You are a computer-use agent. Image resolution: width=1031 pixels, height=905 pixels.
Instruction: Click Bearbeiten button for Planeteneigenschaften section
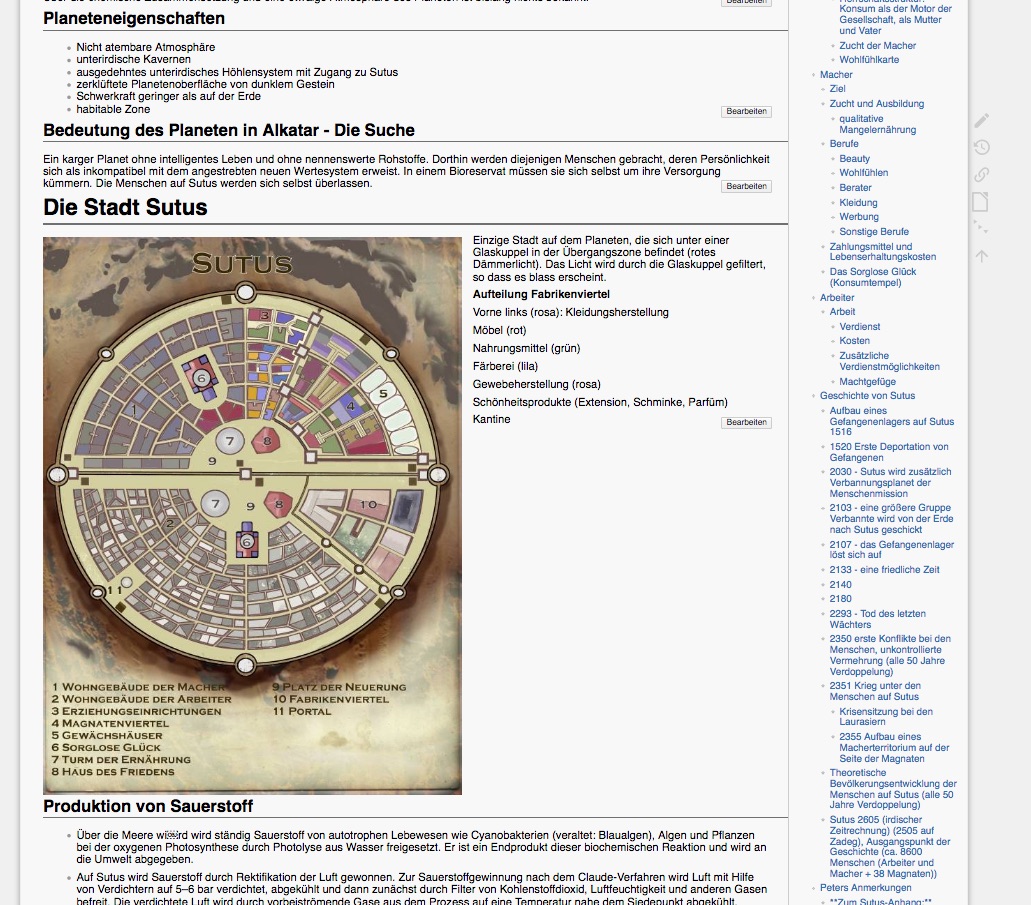[x=746, y=111]
